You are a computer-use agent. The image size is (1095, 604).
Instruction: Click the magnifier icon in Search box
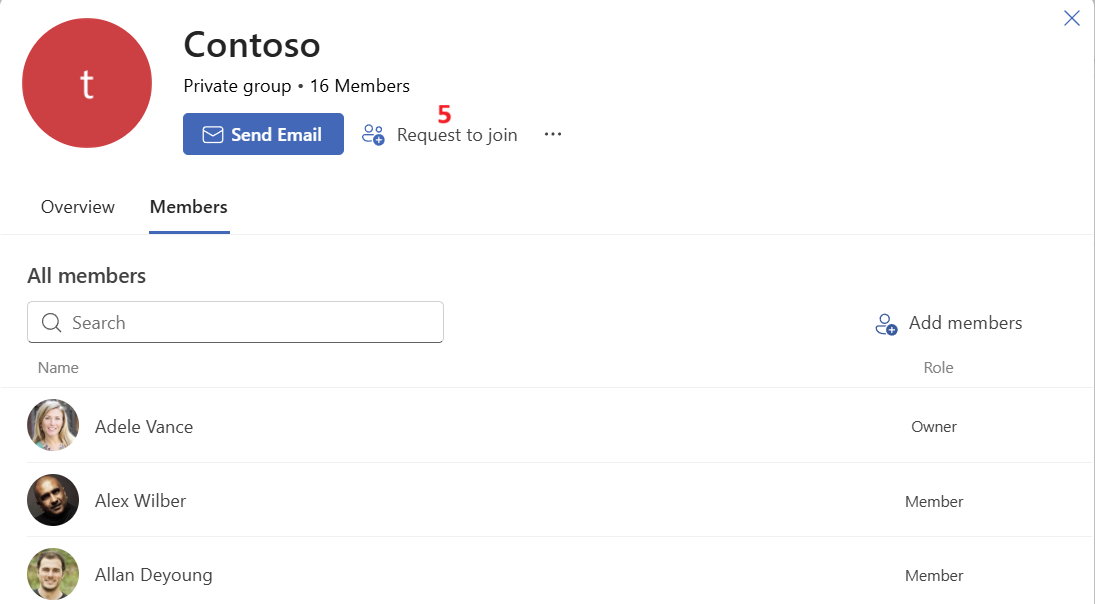52,323
